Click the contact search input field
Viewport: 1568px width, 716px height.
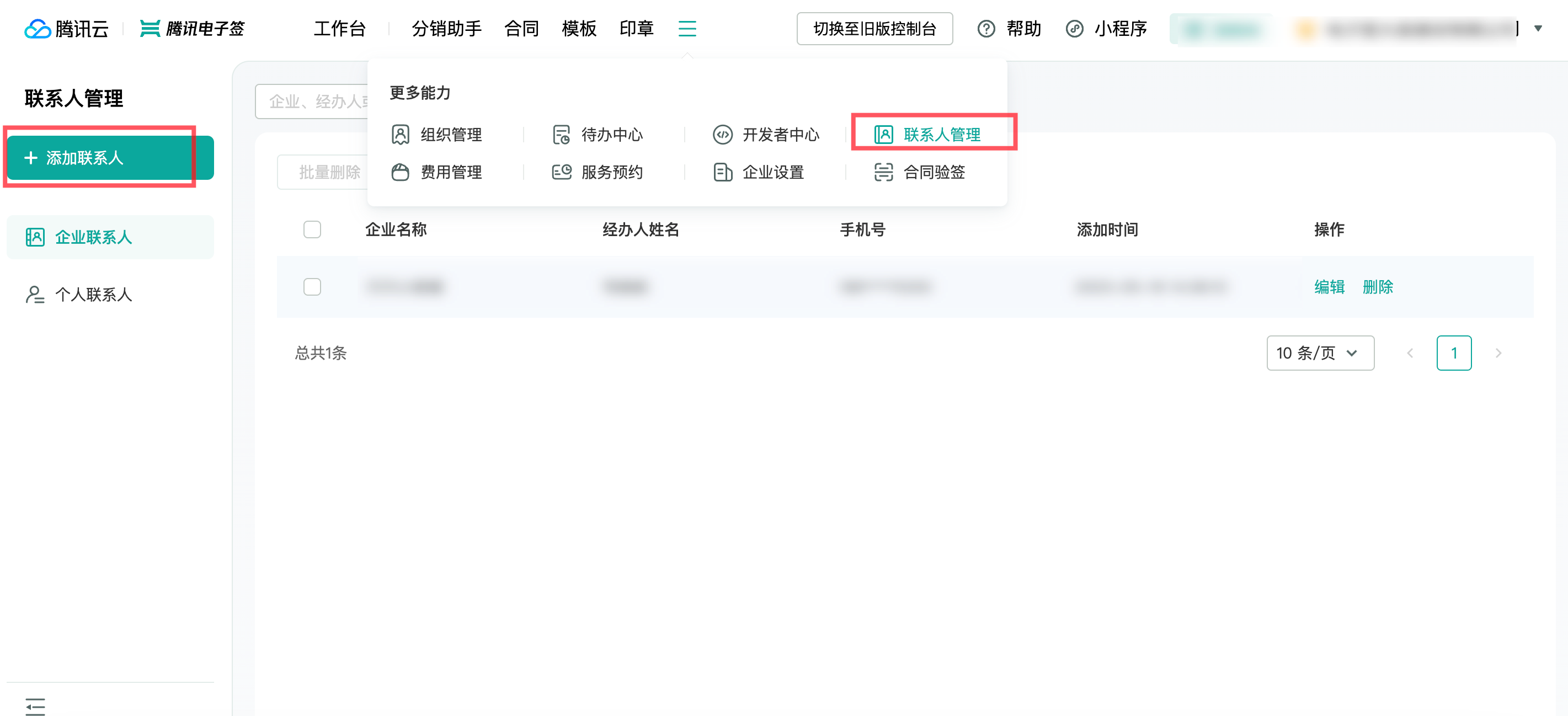pyautogui.click(x=311, y=101)
